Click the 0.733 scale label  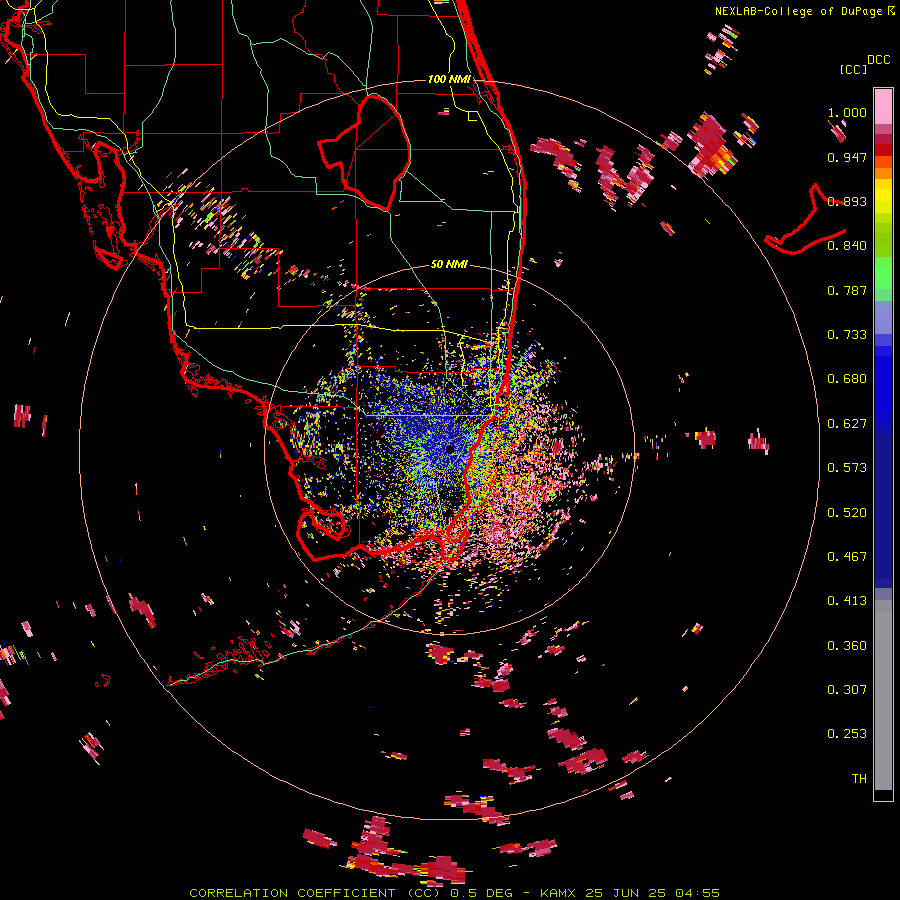click(847, 335)
